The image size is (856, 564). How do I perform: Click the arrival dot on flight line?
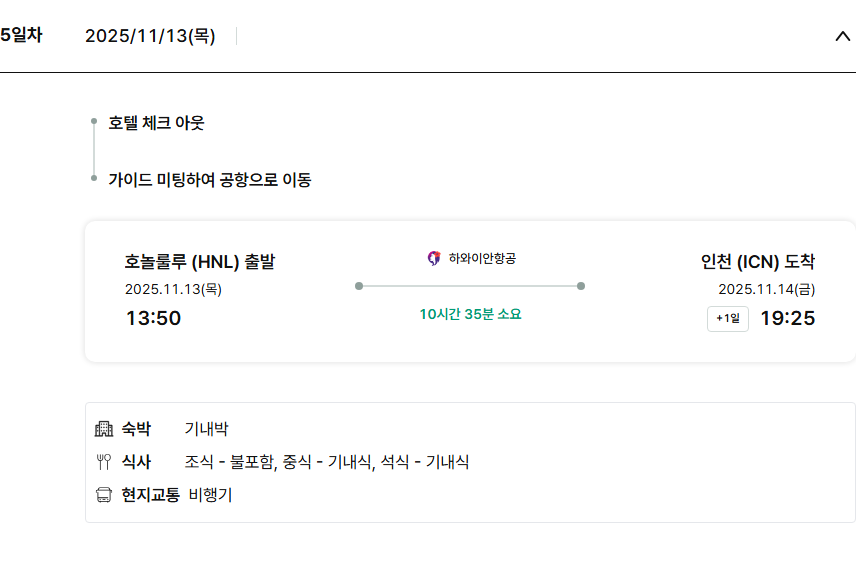click(x=581, y=286)
